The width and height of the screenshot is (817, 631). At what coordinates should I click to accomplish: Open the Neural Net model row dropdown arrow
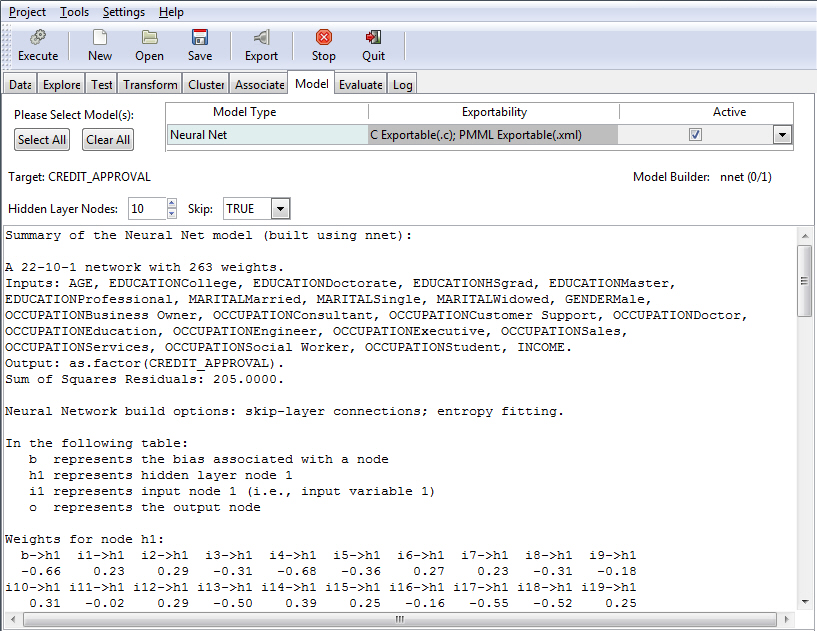tap(782, 135)
